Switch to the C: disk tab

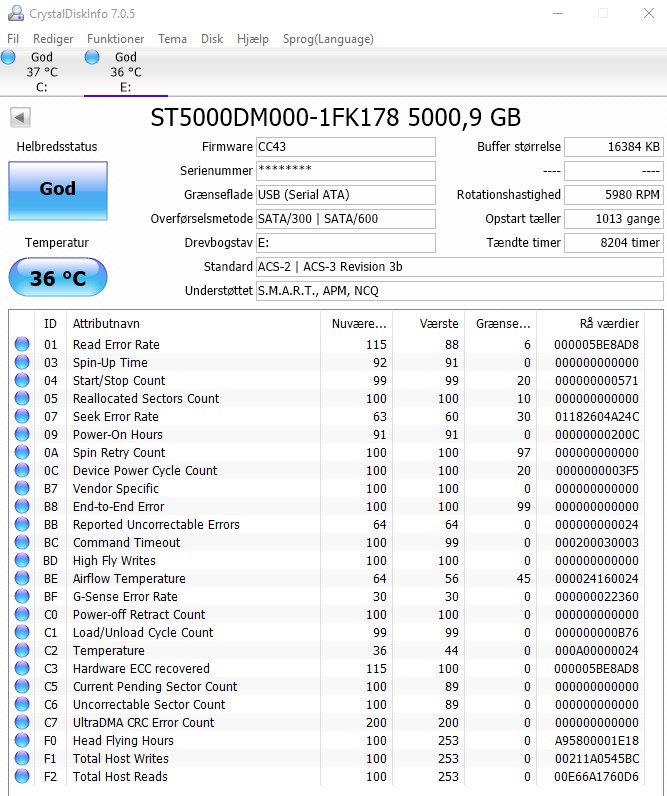click(x=42, y=72)
